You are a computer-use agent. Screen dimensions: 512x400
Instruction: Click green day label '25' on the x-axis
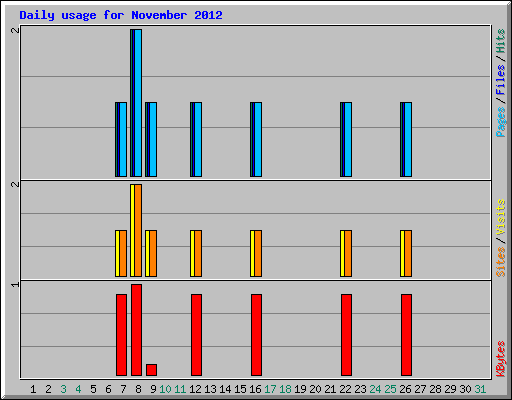point(390,389)
